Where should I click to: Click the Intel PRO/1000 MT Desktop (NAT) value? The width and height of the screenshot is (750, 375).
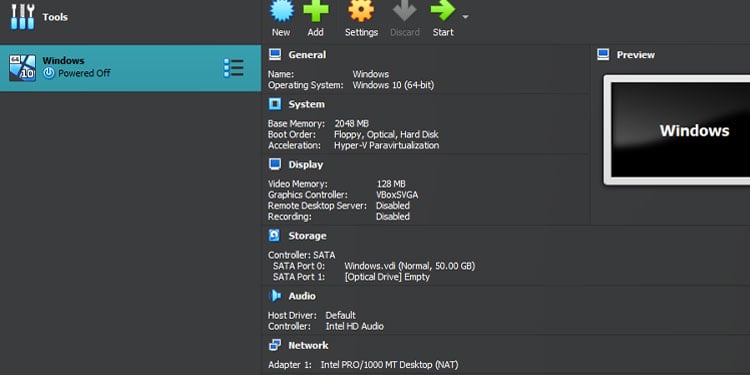(389, 364)
